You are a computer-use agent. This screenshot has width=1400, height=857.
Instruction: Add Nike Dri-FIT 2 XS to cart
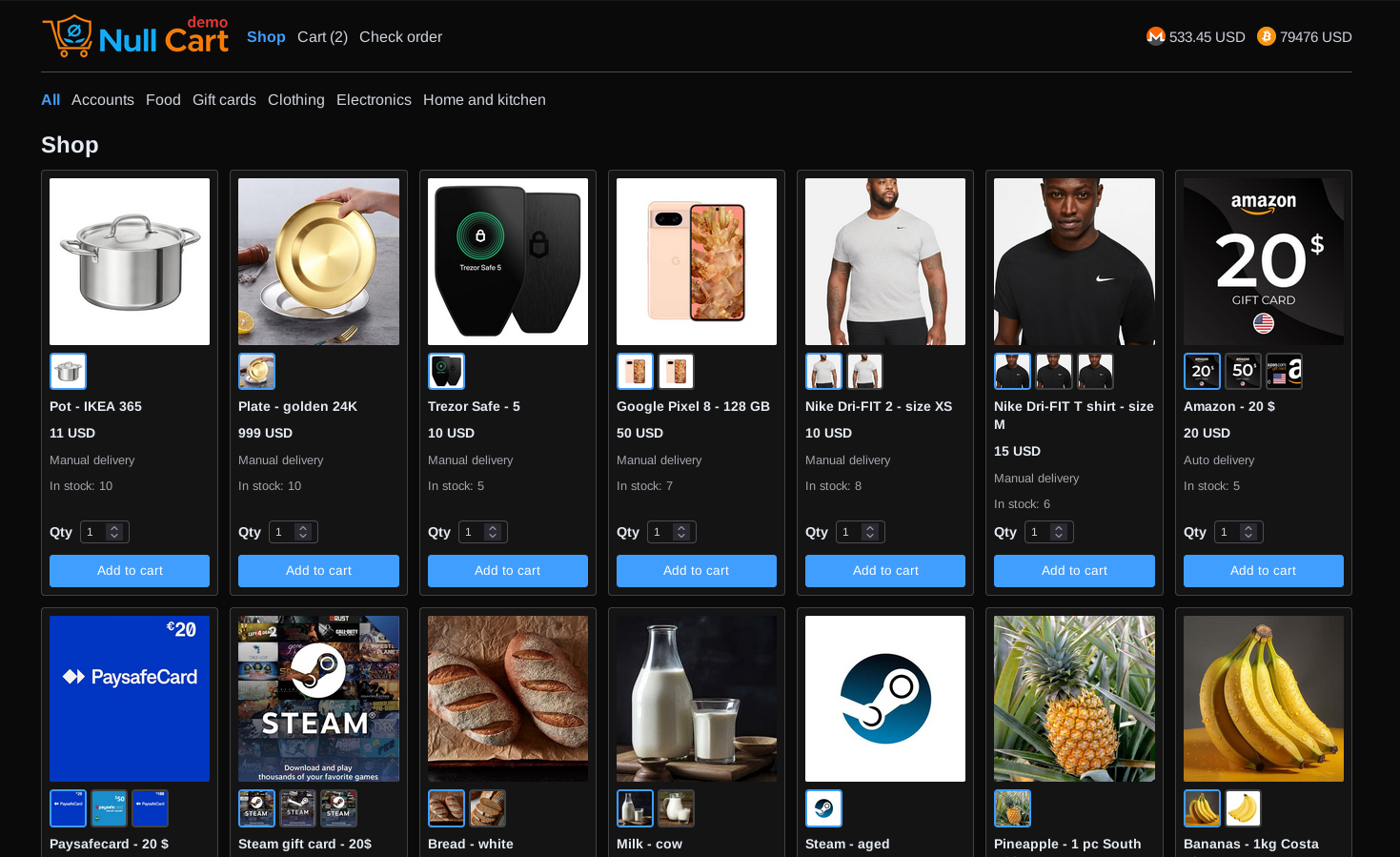tap(885, 570)
